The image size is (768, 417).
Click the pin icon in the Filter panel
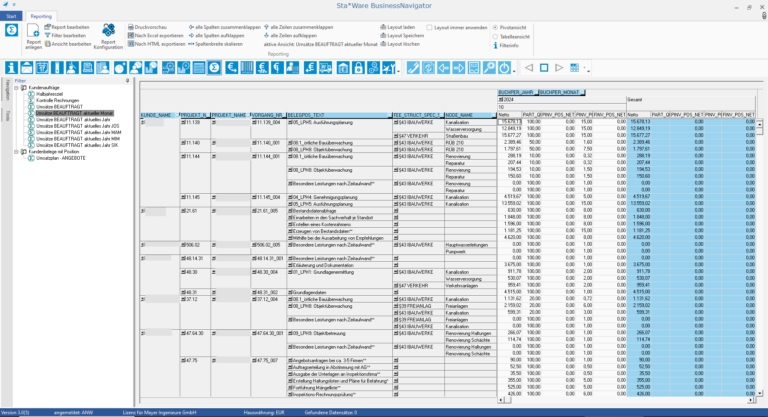pos(127,81)
